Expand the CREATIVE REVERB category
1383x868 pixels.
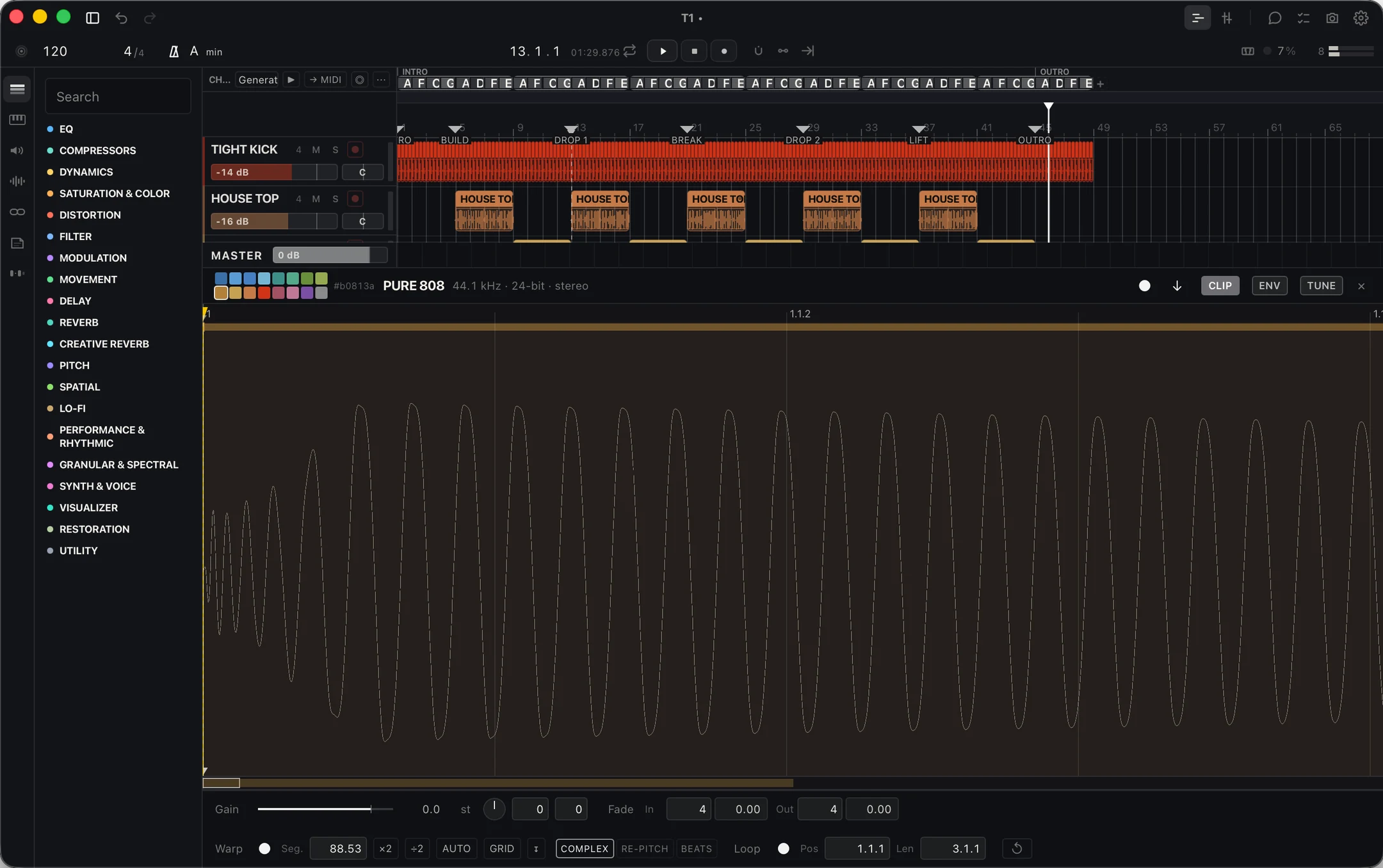pos(104,344)
